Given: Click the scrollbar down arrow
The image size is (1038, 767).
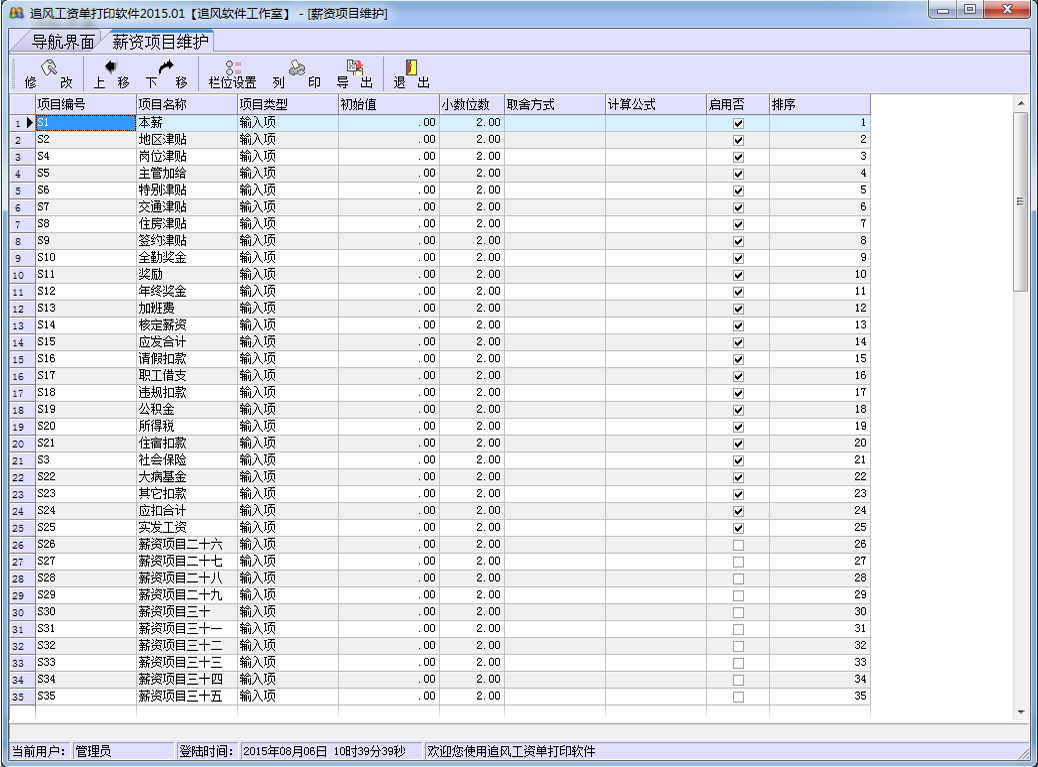Looking at the screenshot, I should pyautogui.click(x=1020, y=712).
